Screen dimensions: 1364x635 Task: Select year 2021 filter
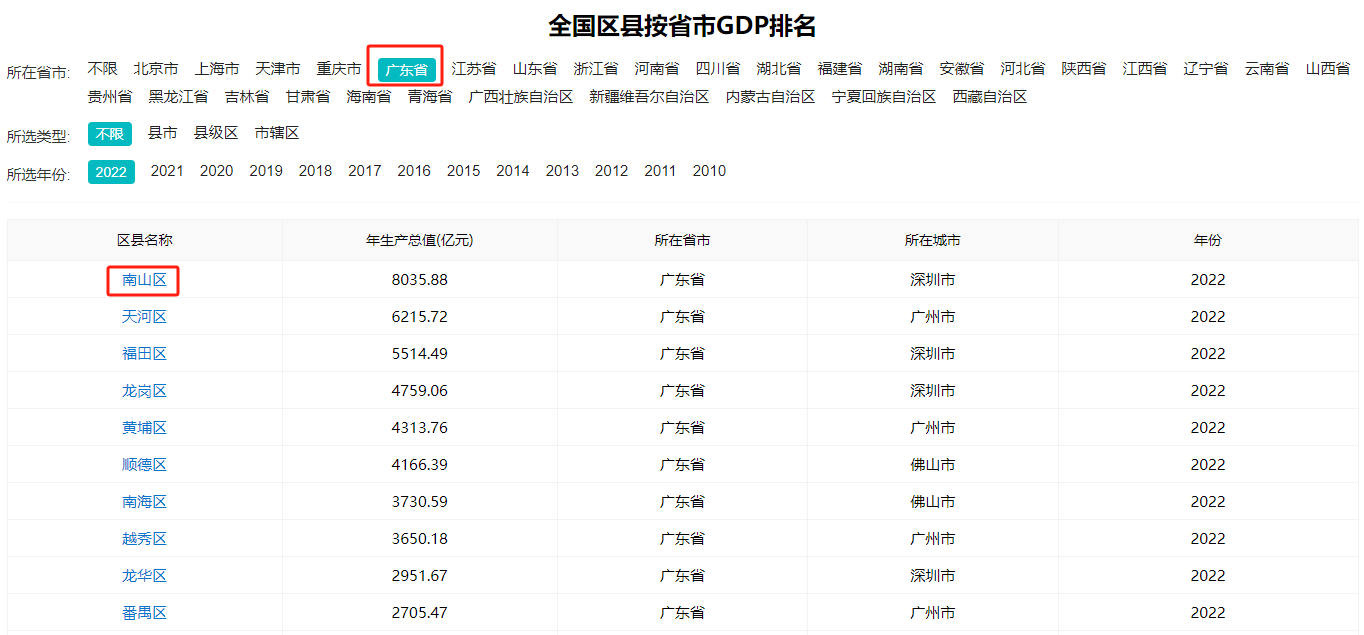pyautogui.click(x=167, y=171)
